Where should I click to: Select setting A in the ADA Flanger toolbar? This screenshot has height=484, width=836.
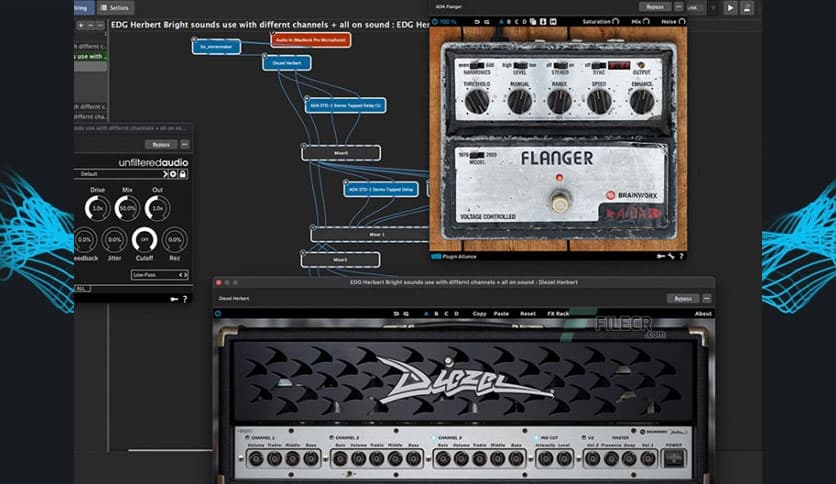pos(501,22)
